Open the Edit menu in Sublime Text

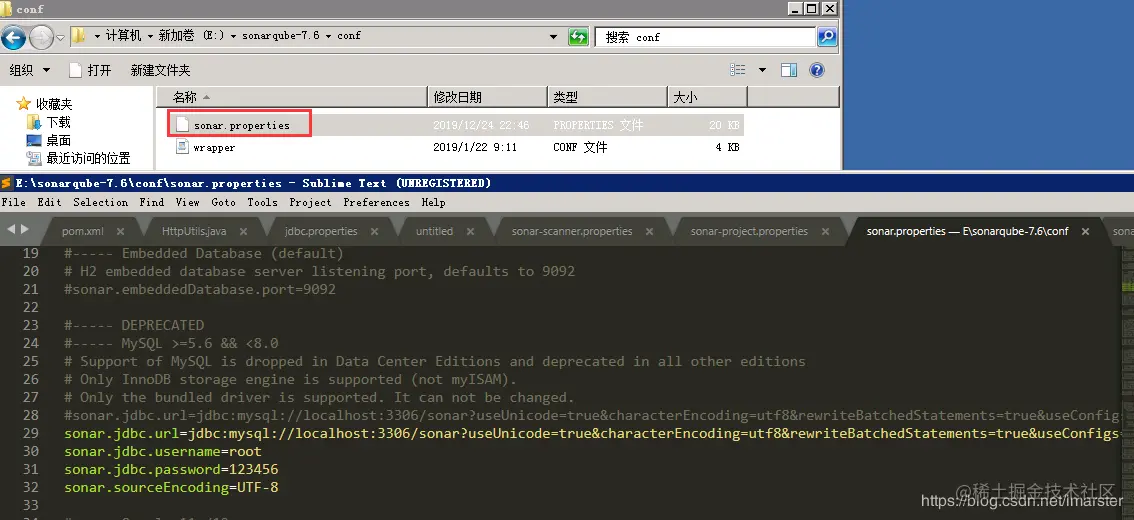pos(49,203)
